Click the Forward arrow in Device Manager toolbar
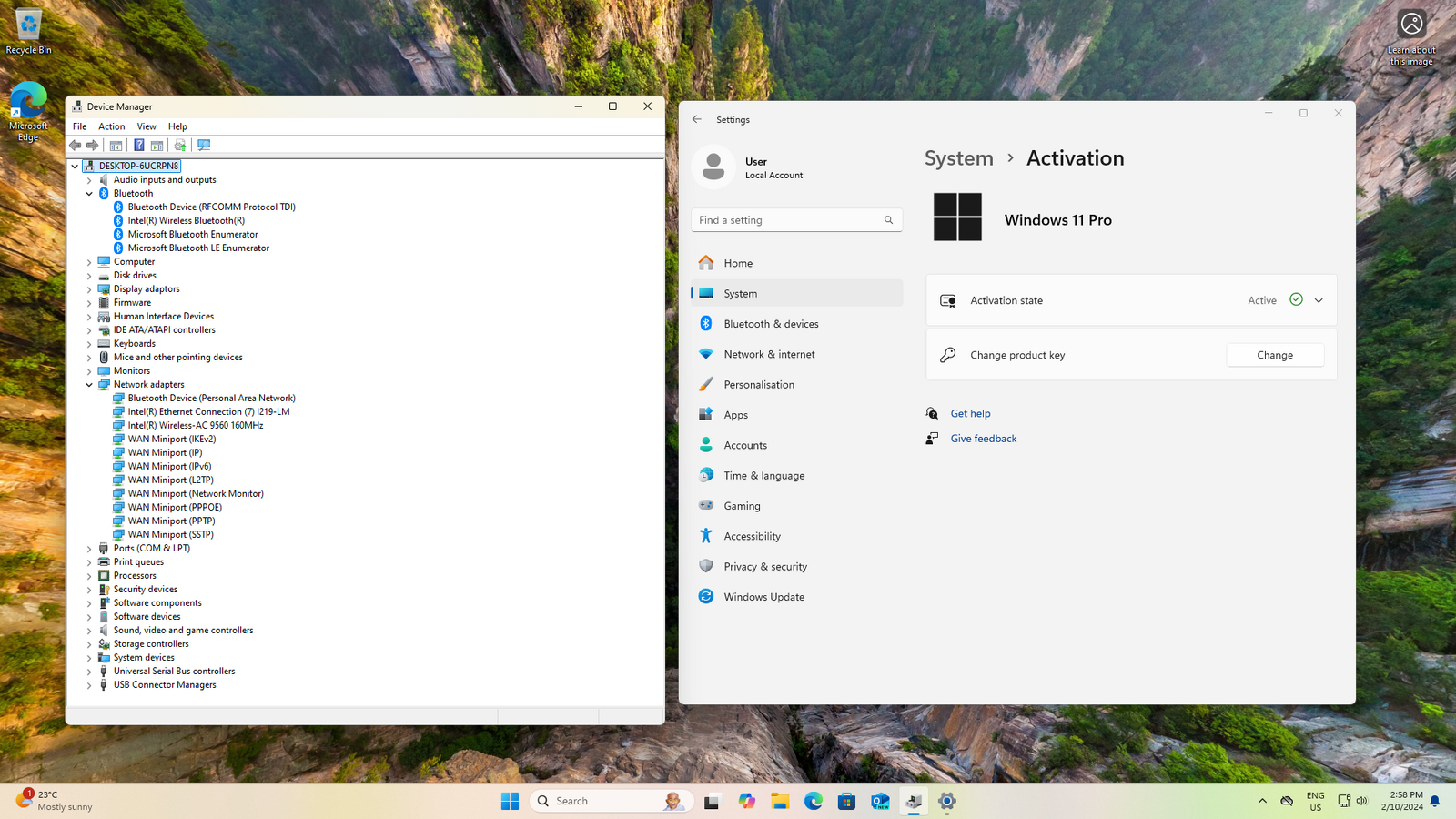The height and width of the screenshot is (819, 1456). 92,146
